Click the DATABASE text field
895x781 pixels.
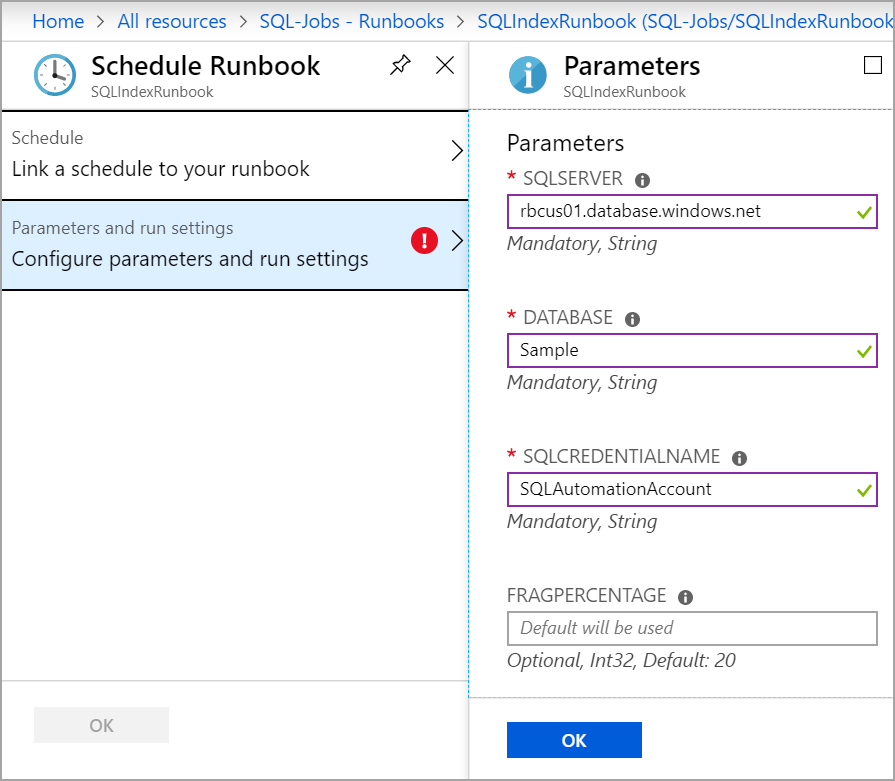coord(680,350)
